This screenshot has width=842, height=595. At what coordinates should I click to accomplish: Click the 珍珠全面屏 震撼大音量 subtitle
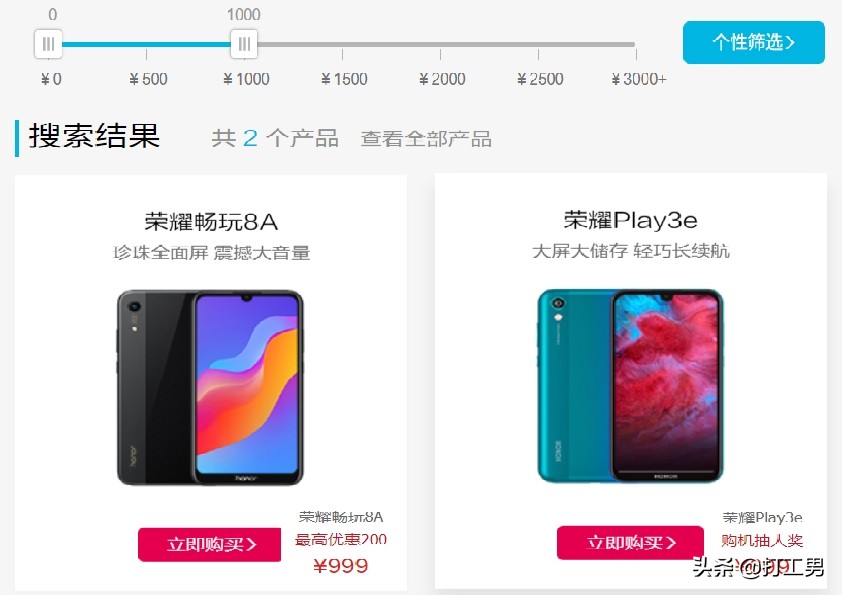212,252
